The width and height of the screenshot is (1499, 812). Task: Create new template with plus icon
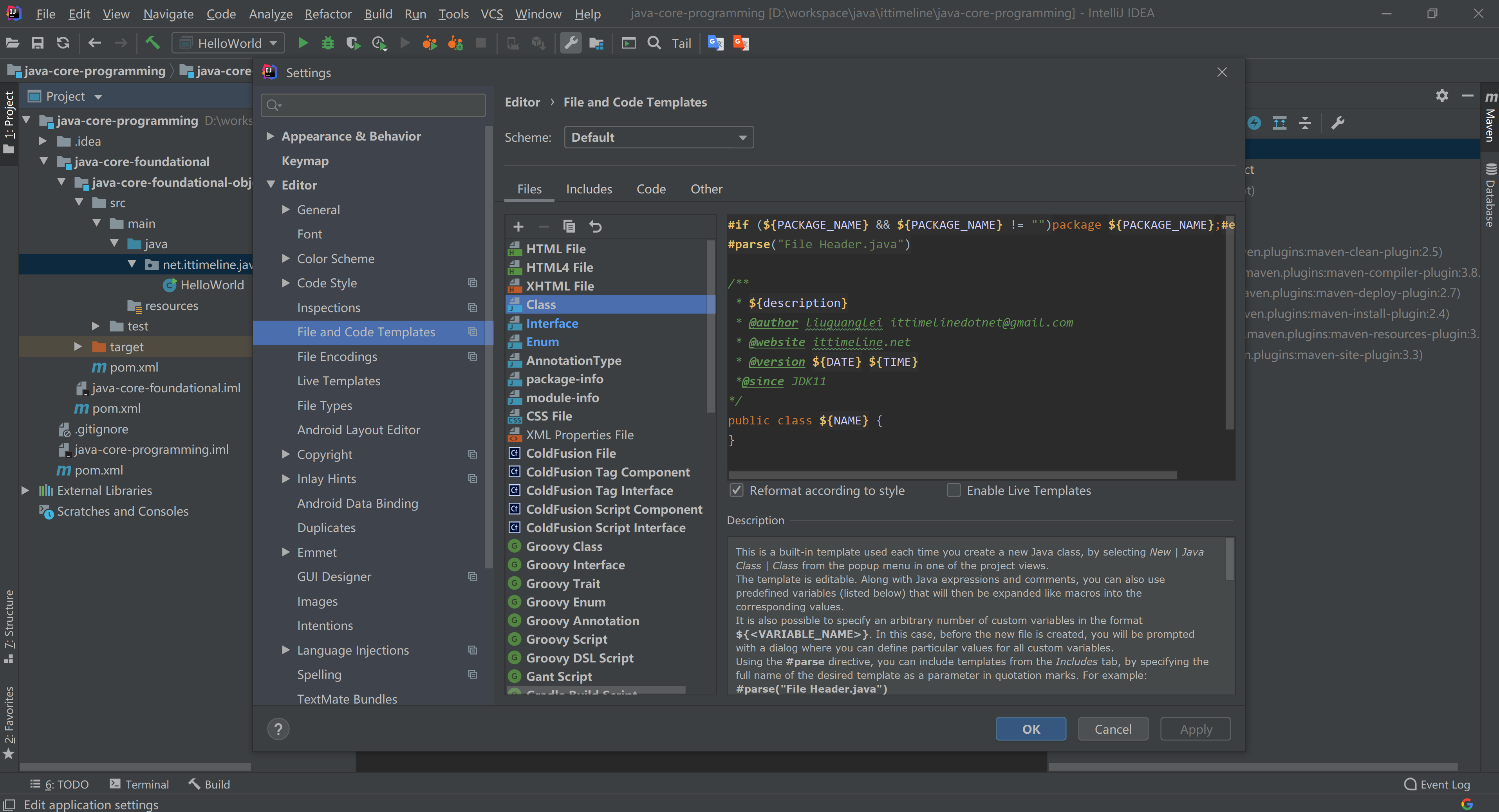click(518, 226)
